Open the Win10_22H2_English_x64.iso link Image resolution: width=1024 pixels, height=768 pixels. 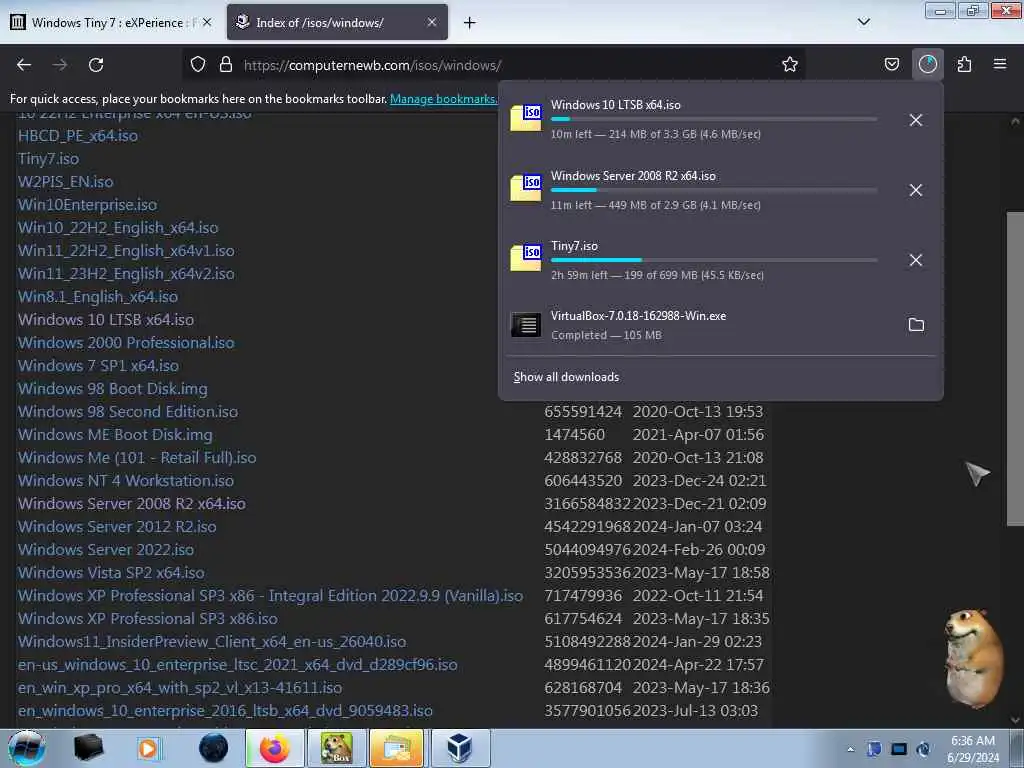tap(118, 228)
